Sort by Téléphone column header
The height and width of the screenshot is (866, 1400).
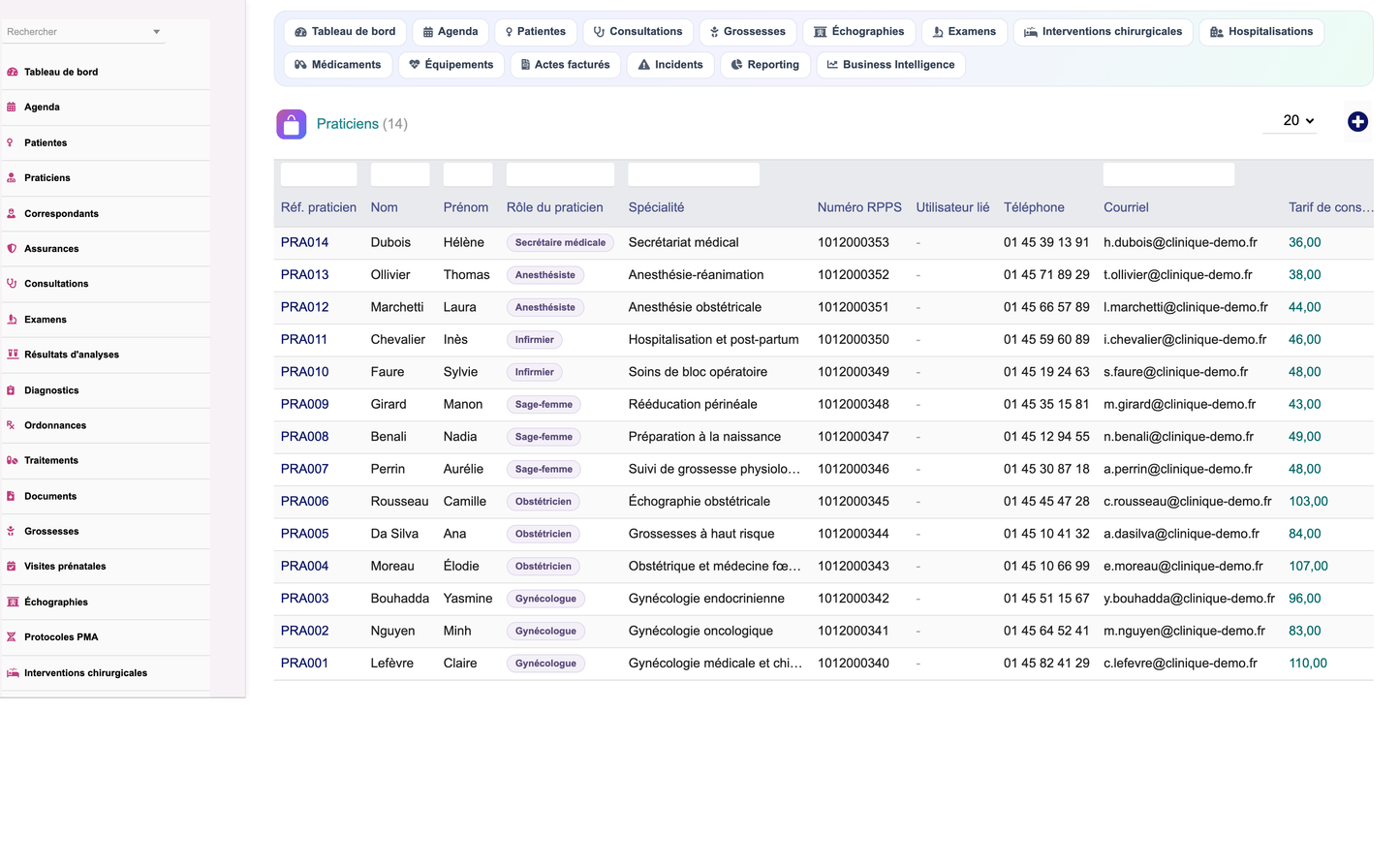pyautogui.click(x=1034, y=207)
